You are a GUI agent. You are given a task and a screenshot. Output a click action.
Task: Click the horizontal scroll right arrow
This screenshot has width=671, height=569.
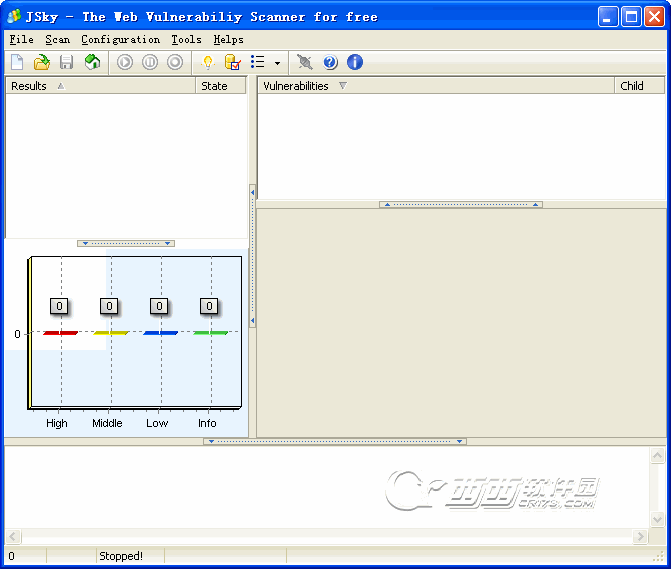(x=640, y=536)
